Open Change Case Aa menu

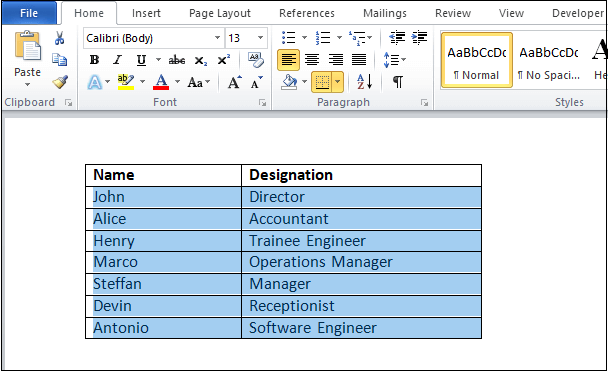(x=199, y=82)
